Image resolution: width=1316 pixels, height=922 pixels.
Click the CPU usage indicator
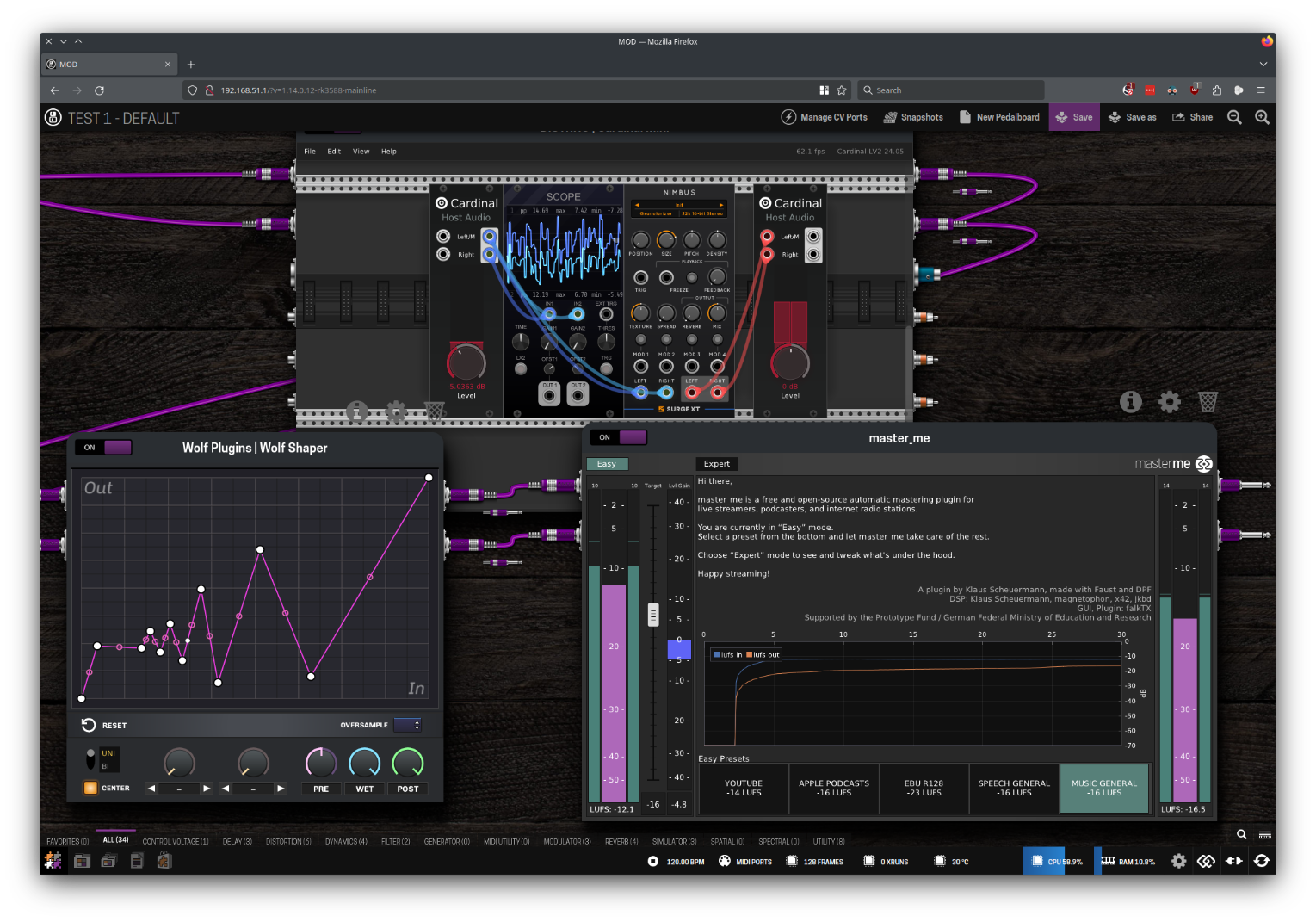(1055, 862)
